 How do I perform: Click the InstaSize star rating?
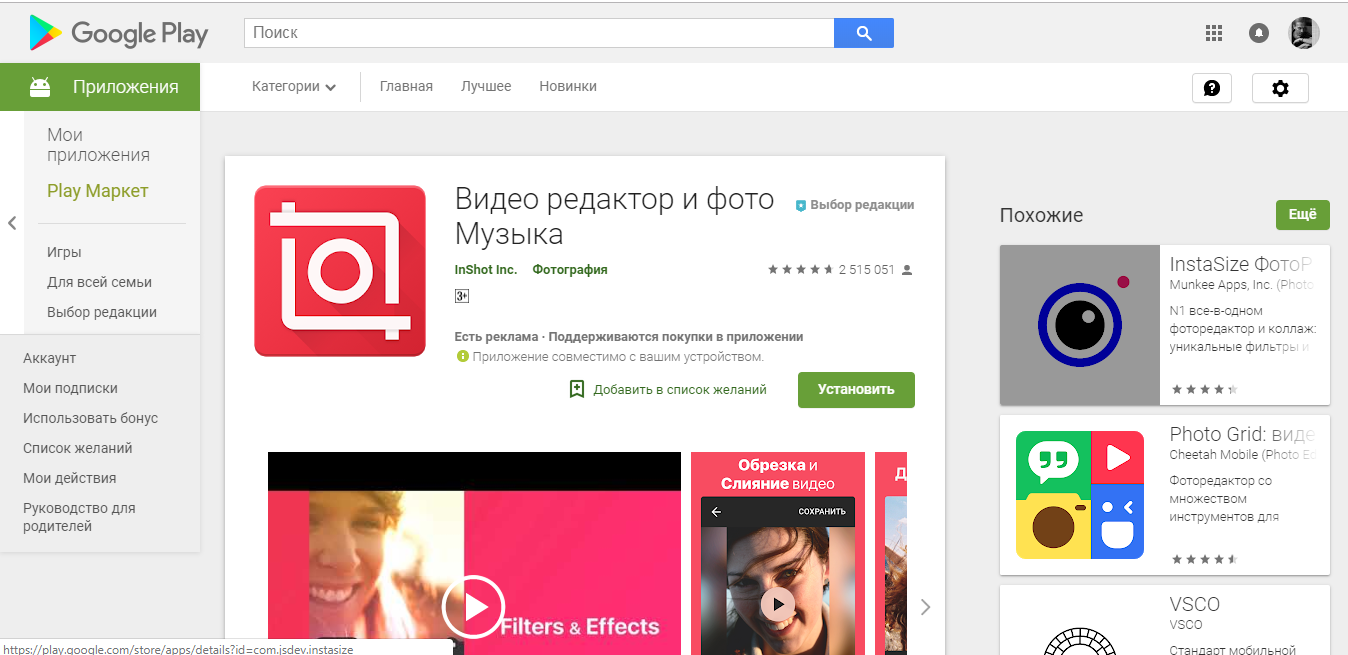coord(1204,389)
